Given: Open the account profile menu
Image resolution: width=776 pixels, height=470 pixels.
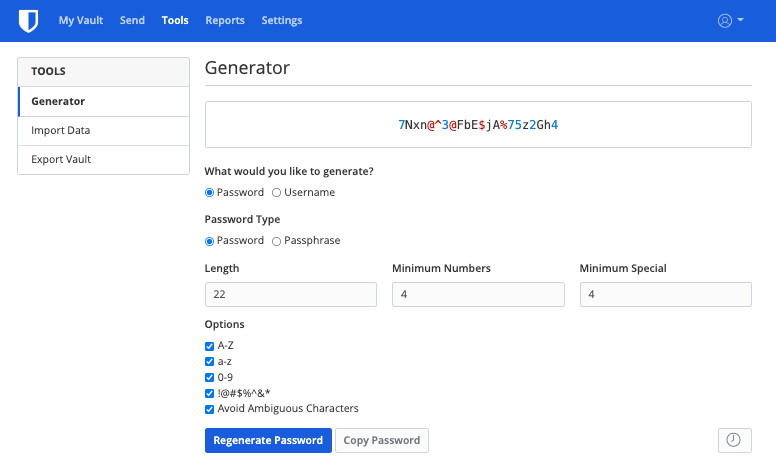Looking at the screenshot, I should tap(730, 20).
